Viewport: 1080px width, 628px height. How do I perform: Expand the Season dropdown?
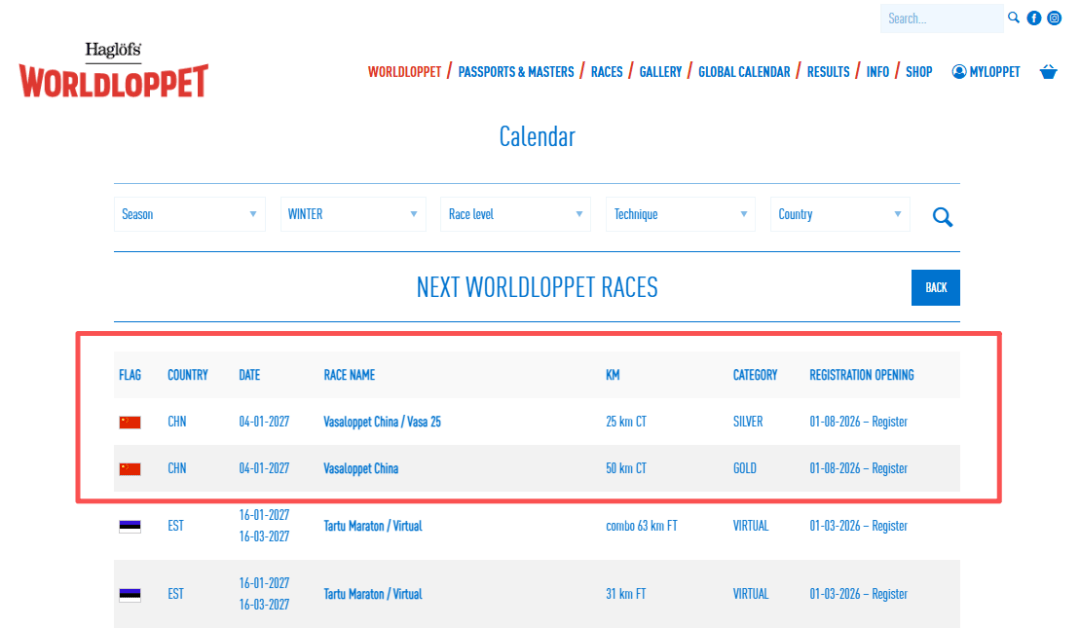(189, 214)
